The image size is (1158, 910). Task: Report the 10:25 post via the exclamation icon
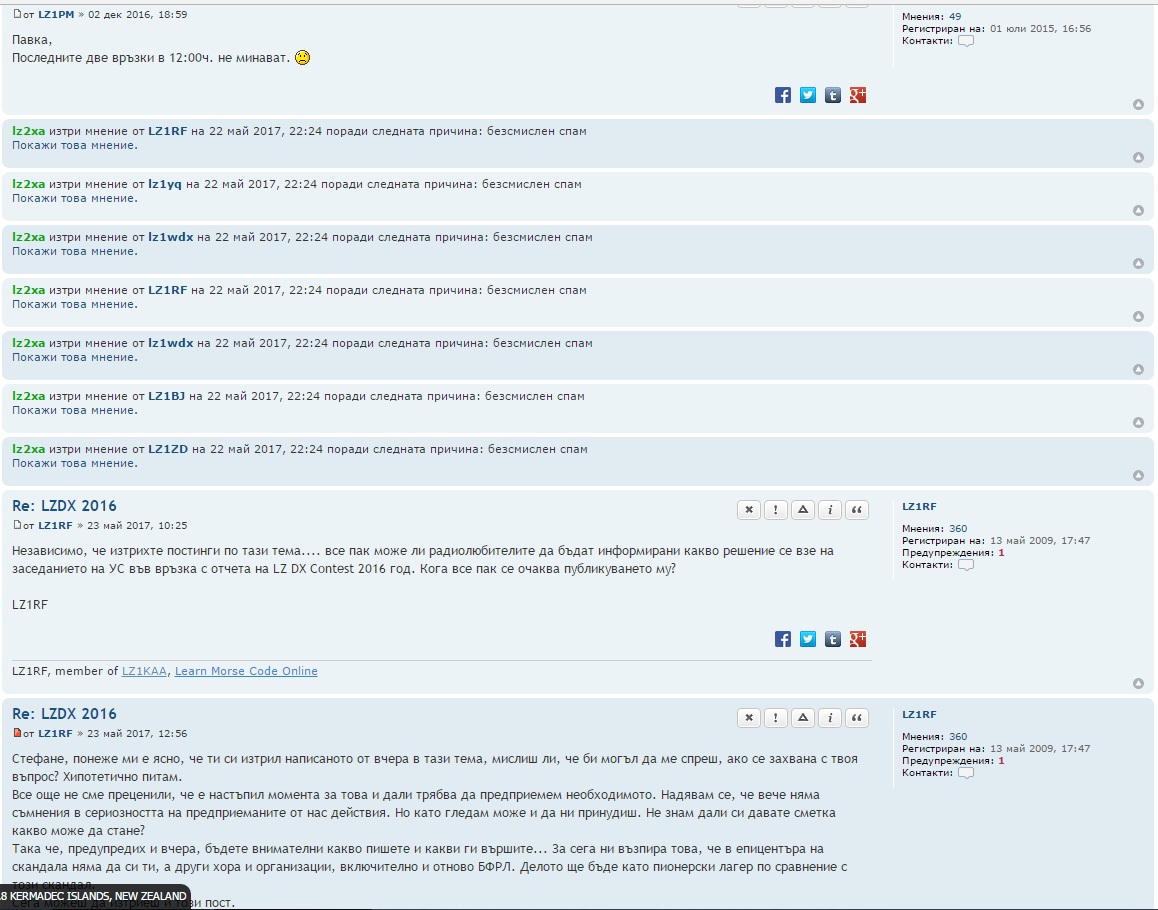point(775,510)
